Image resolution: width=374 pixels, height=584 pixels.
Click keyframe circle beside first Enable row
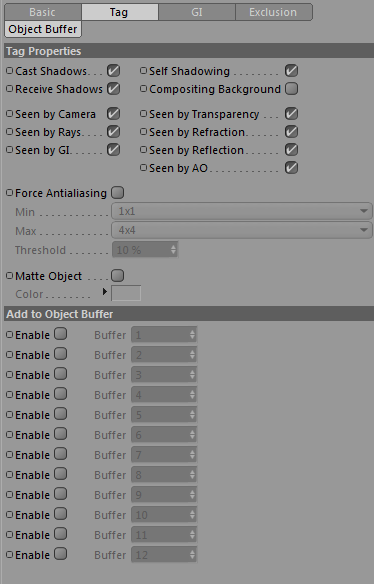click(x=9, y=334)
